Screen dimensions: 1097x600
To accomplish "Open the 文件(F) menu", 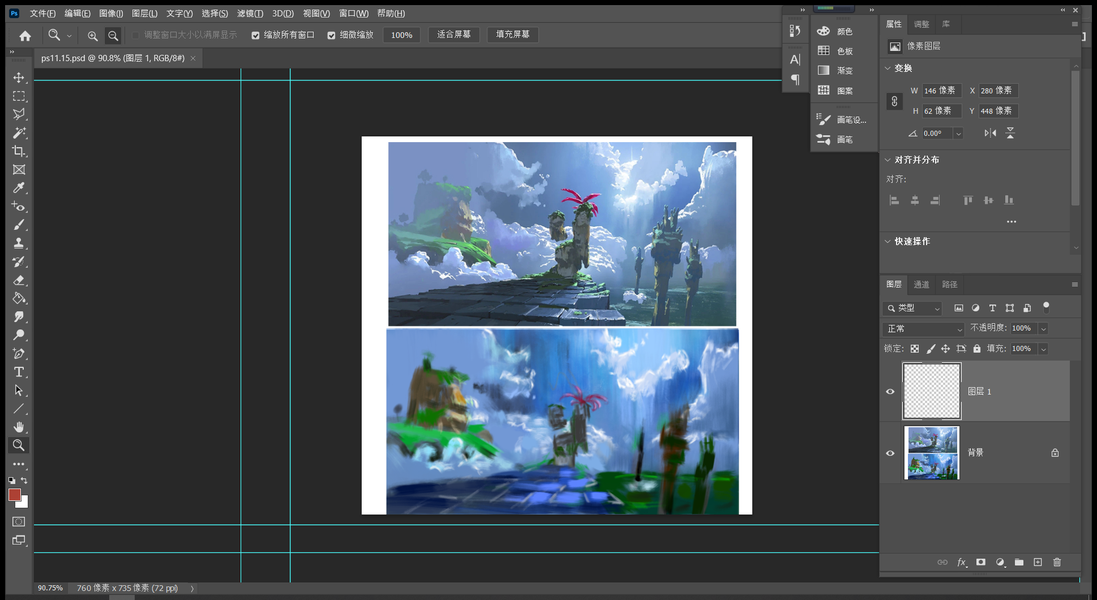I will click(x=42, y=13).
